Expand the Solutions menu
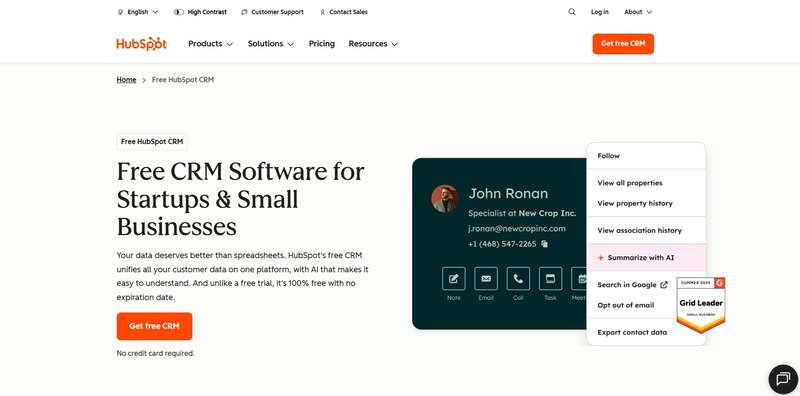This screenshot has width=800, height=396. 271,44
